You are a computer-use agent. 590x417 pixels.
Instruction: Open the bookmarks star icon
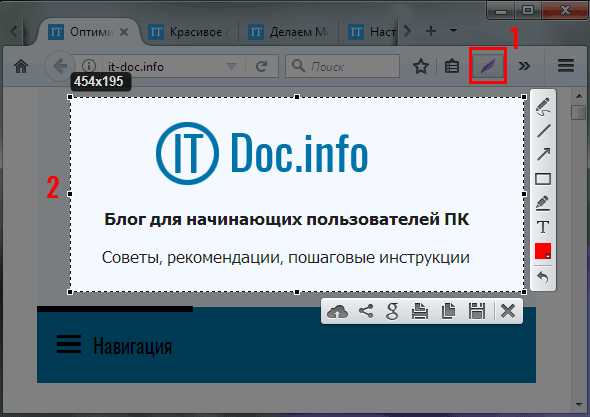click(x=421, y=66)
